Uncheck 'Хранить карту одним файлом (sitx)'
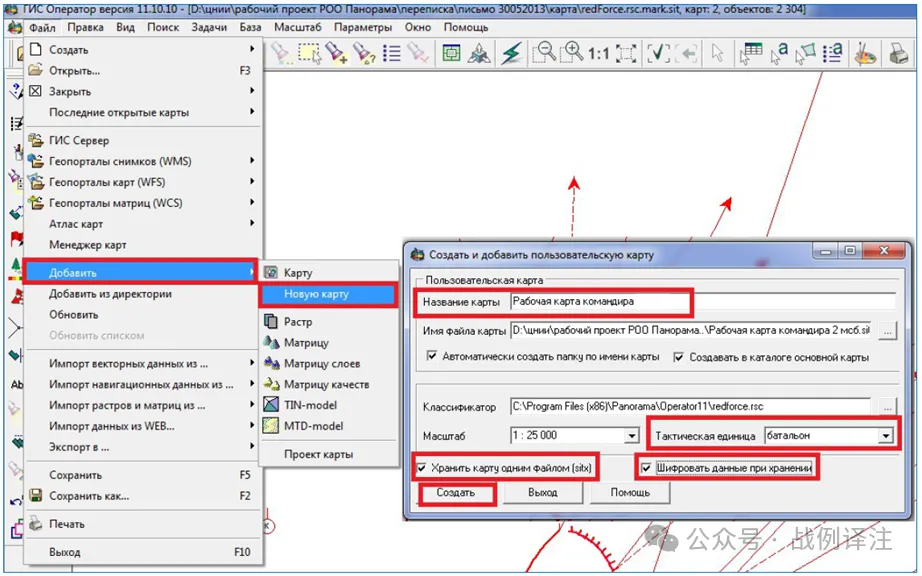The image size is (922, 576). click(421, 468)
